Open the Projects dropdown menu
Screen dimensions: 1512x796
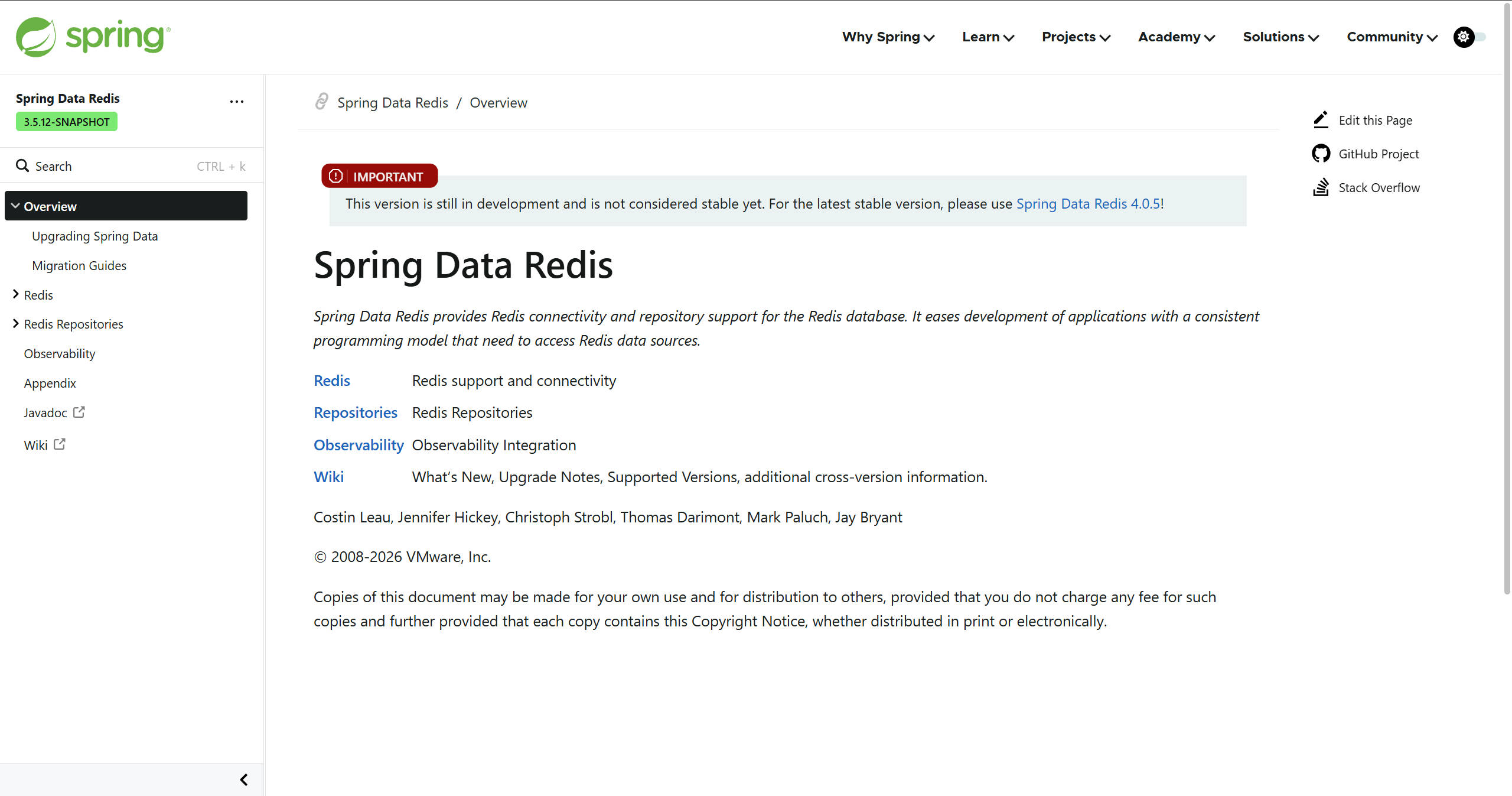1076,37
